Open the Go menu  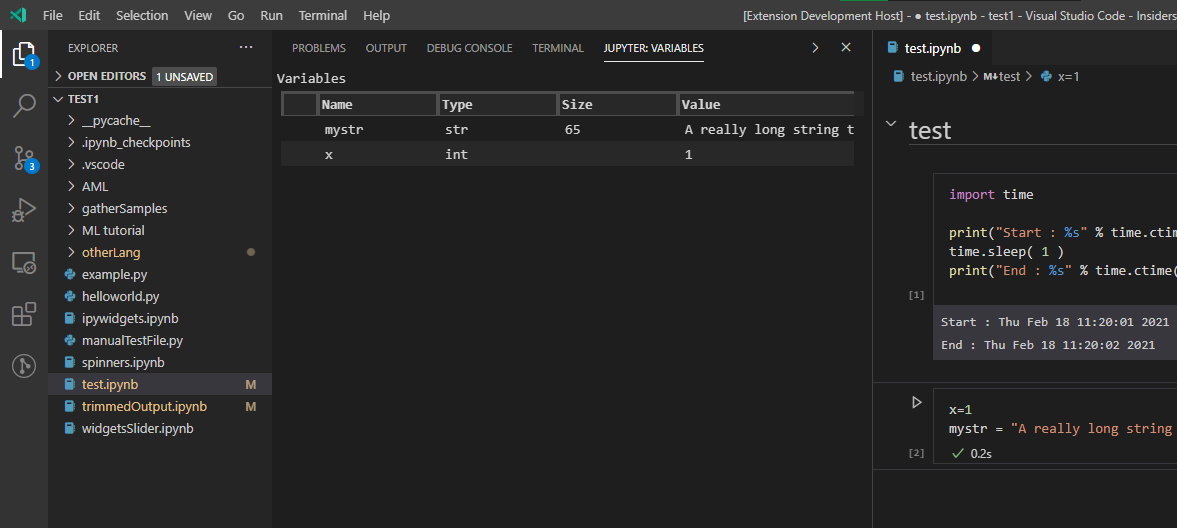coord(236,15)
